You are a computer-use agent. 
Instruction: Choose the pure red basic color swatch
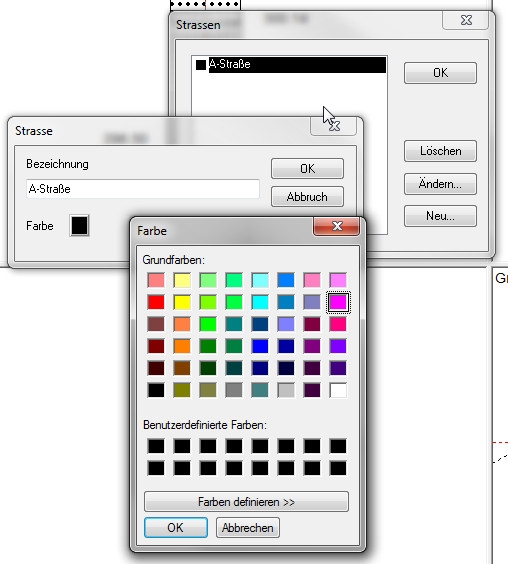coord(156,302)
